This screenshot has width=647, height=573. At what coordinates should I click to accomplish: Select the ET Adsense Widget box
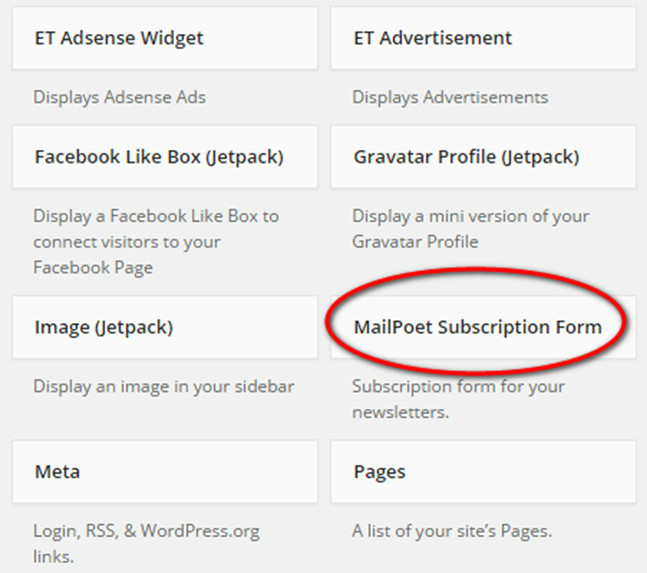165,38
